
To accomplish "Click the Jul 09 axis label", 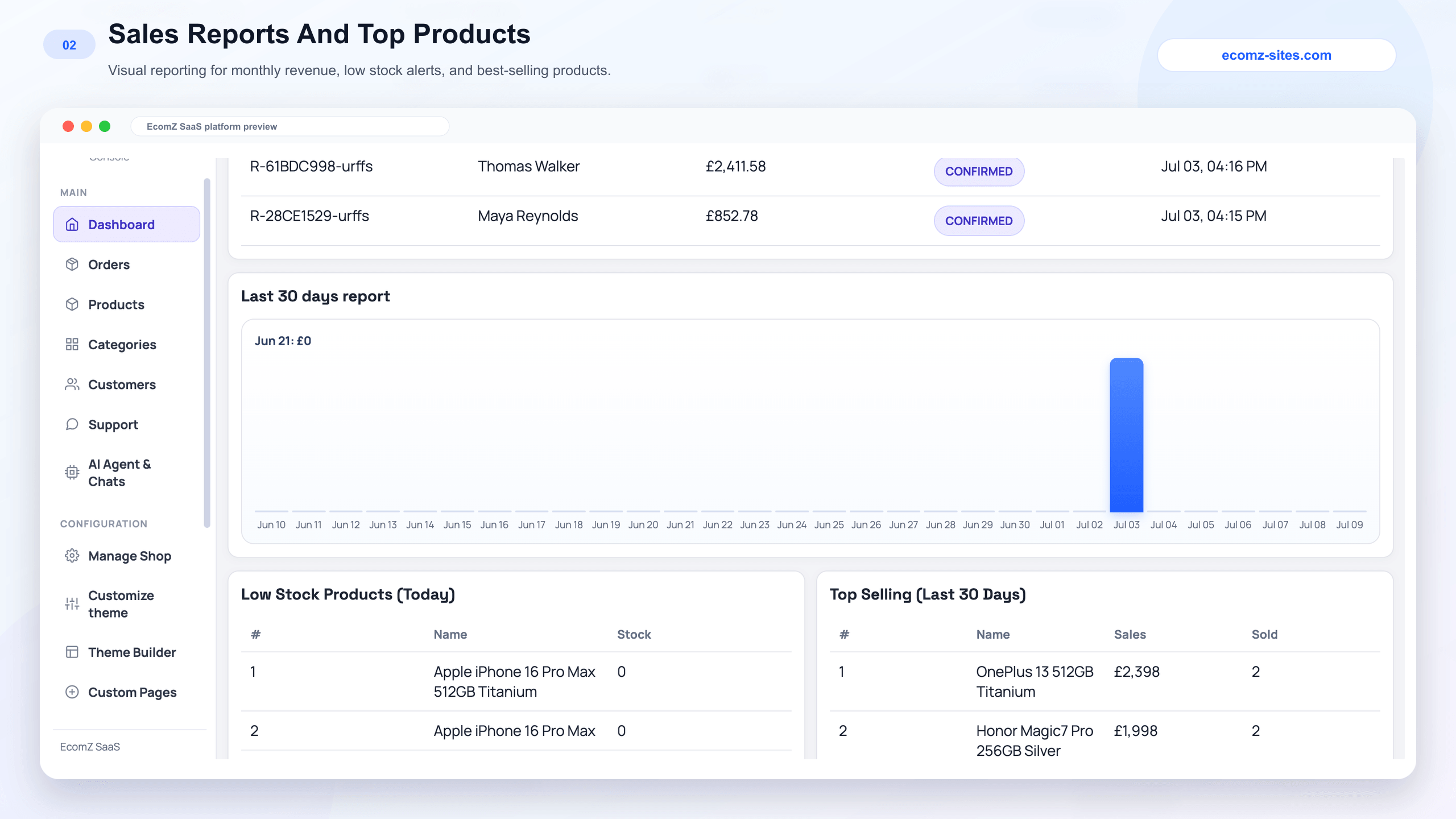I will click(1349, 524).
